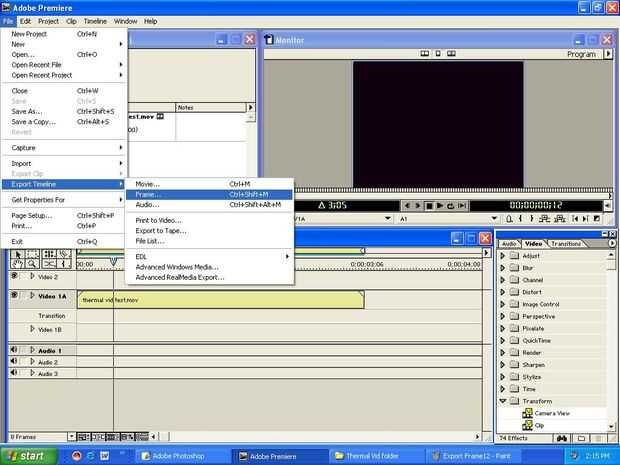Switch to Adobe Photoshop in taskbar
This screenshot has height=465, width=620.
pos(182,456)
